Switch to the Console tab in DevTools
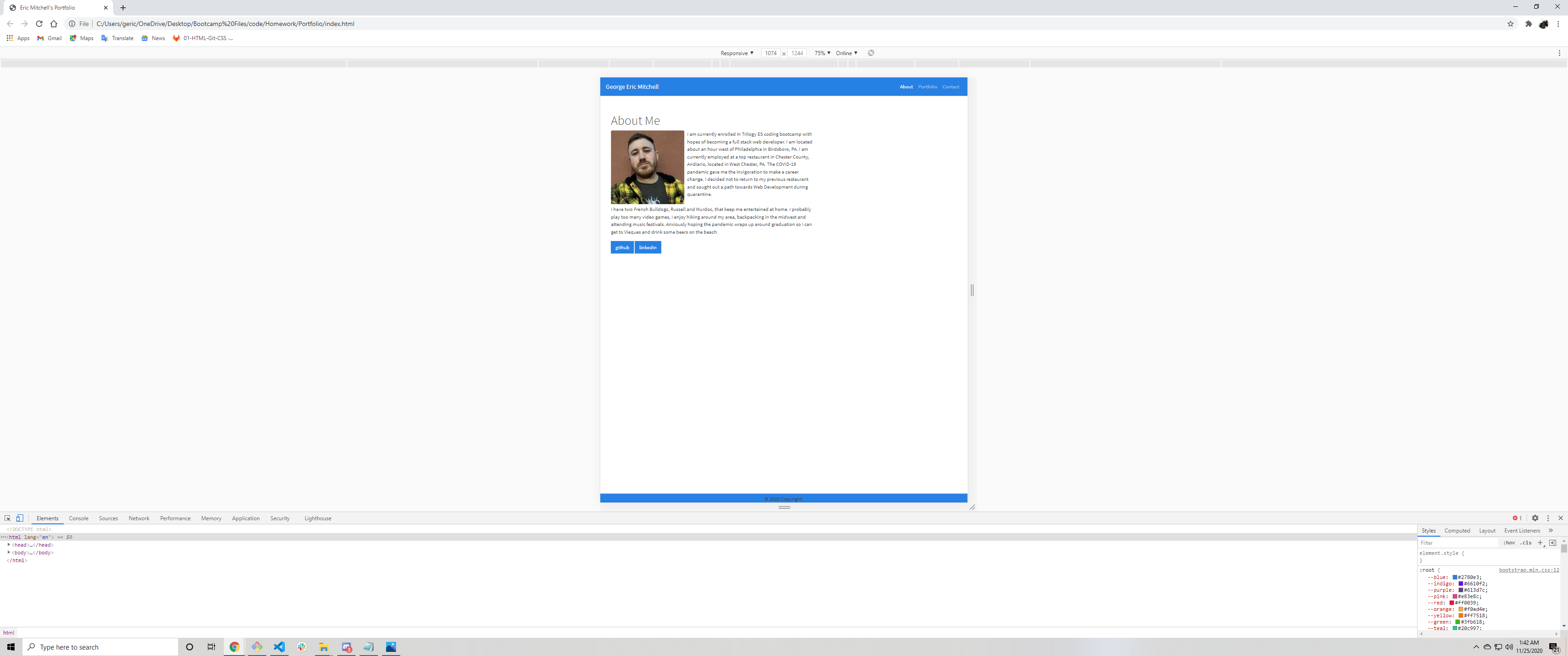Image resolution: width=1568 pixels, height=656 pixels. (78, 518)
